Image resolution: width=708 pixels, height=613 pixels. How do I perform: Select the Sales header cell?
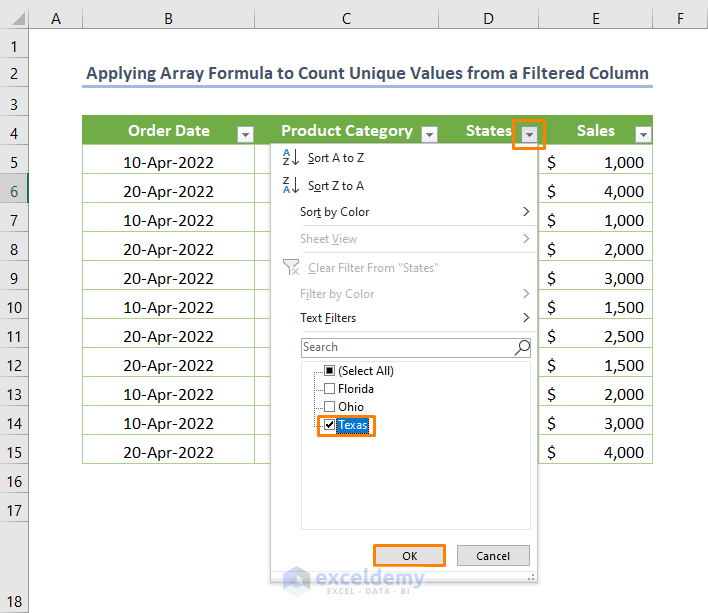point(596,130)
